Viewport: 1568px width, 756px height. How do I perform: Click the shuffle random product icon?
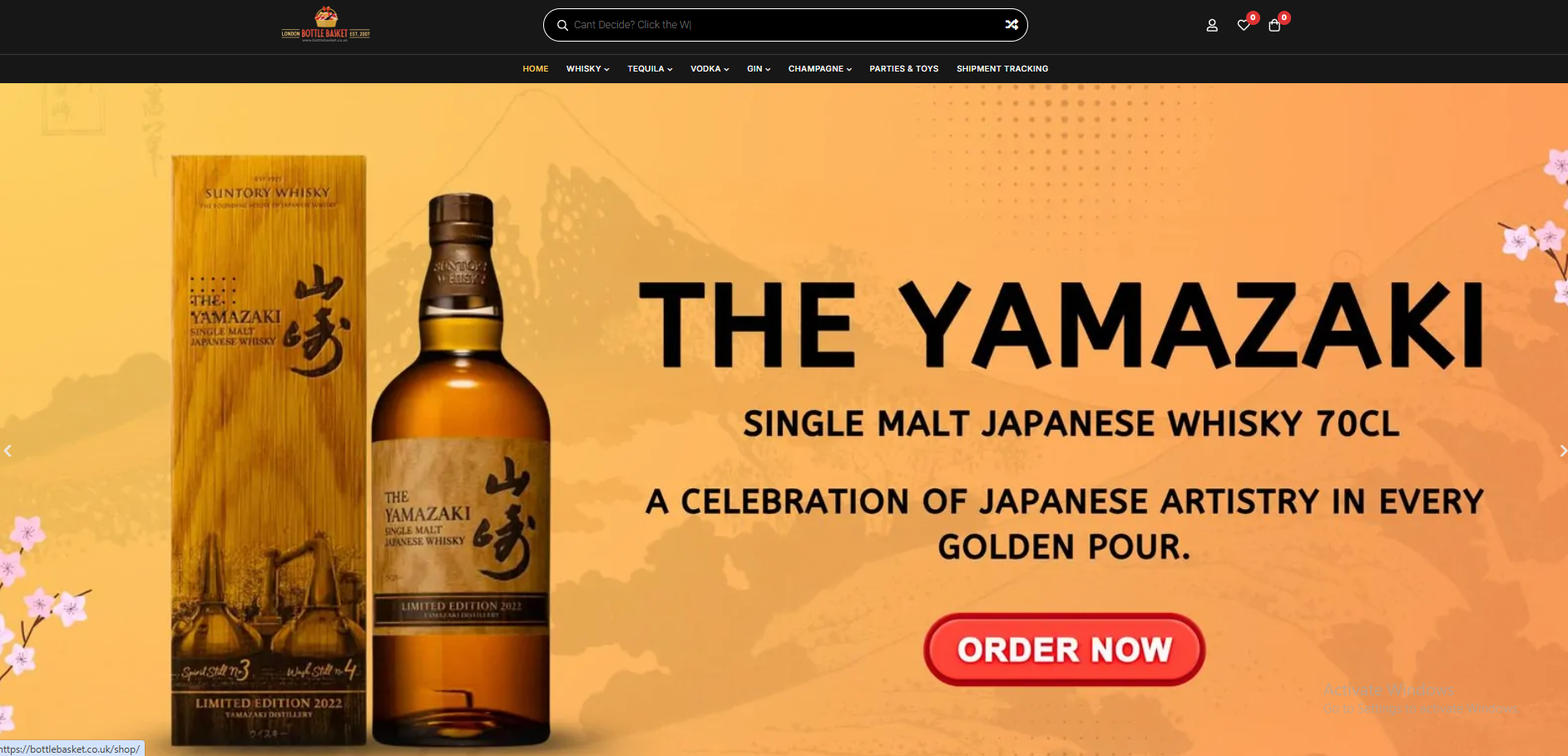[x=1012, y=25]
